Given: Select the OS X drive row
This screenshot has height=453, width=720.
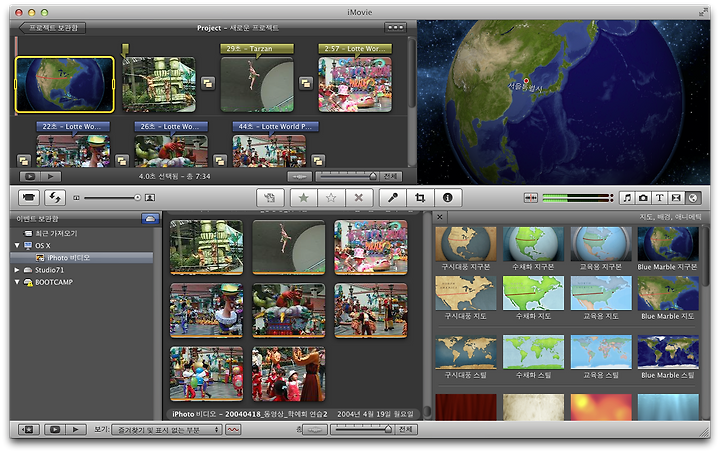Looking at the screenshot, I should pos(82,246).
